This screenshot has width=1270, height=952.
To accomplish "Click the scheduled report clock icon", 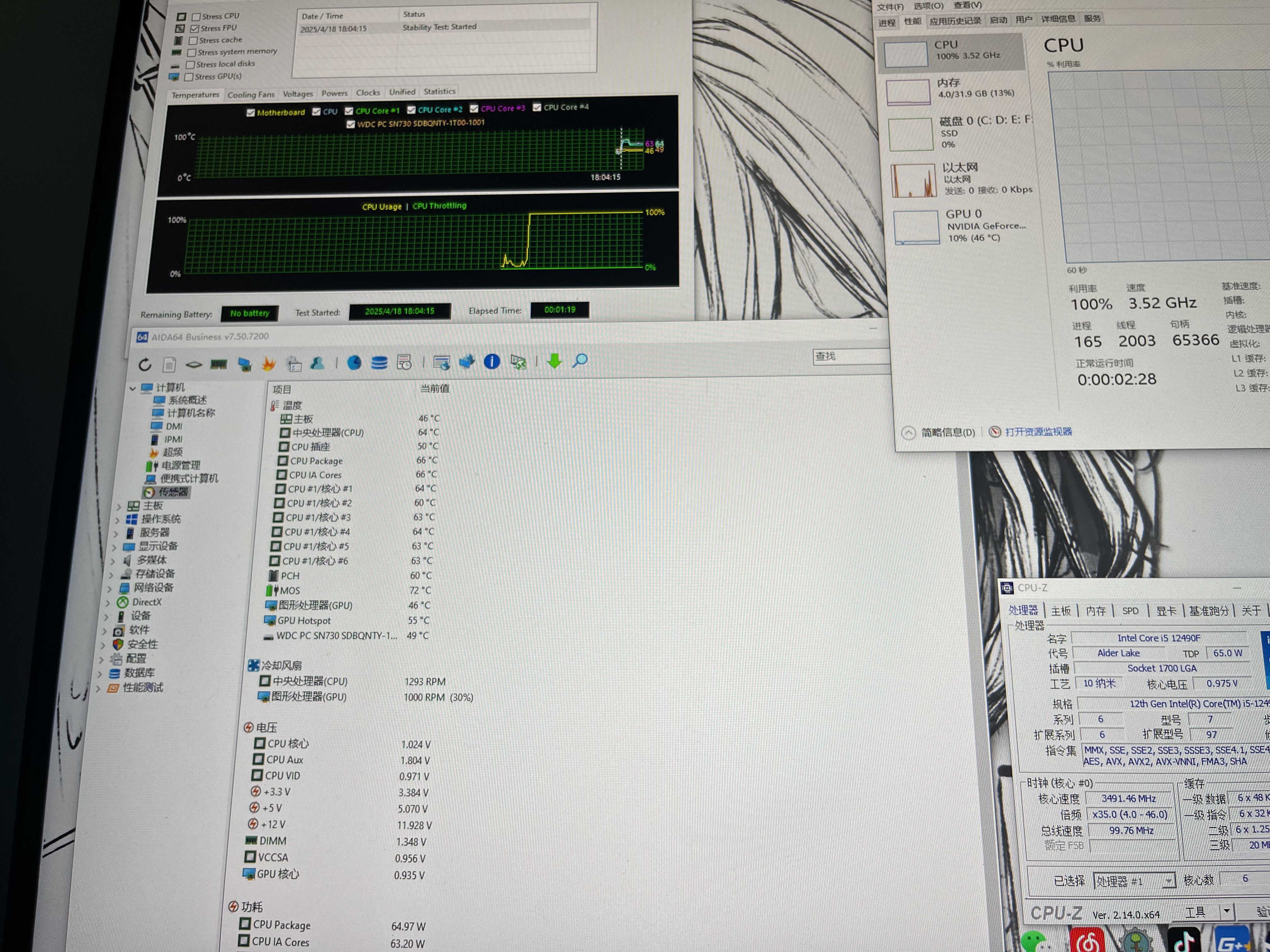I will click(404, 363).
